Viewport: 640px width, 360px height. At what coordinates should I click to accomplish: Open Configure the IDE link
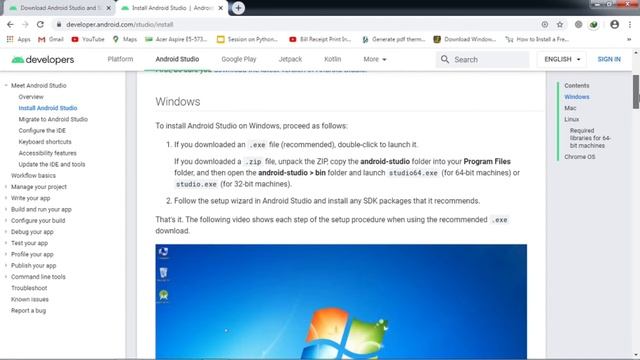(x=42, y=131)
